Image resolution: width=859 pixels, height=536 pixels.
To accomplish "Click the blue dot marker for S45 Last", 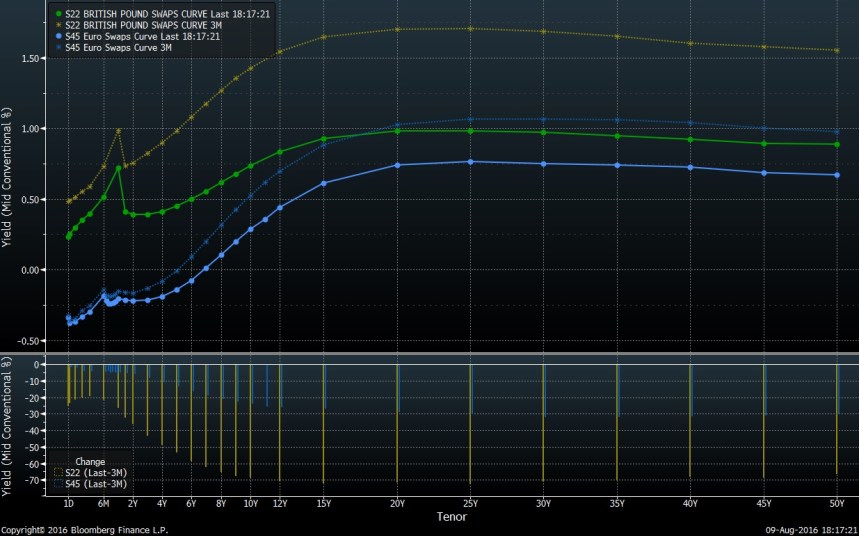I will tap(59, 36).
